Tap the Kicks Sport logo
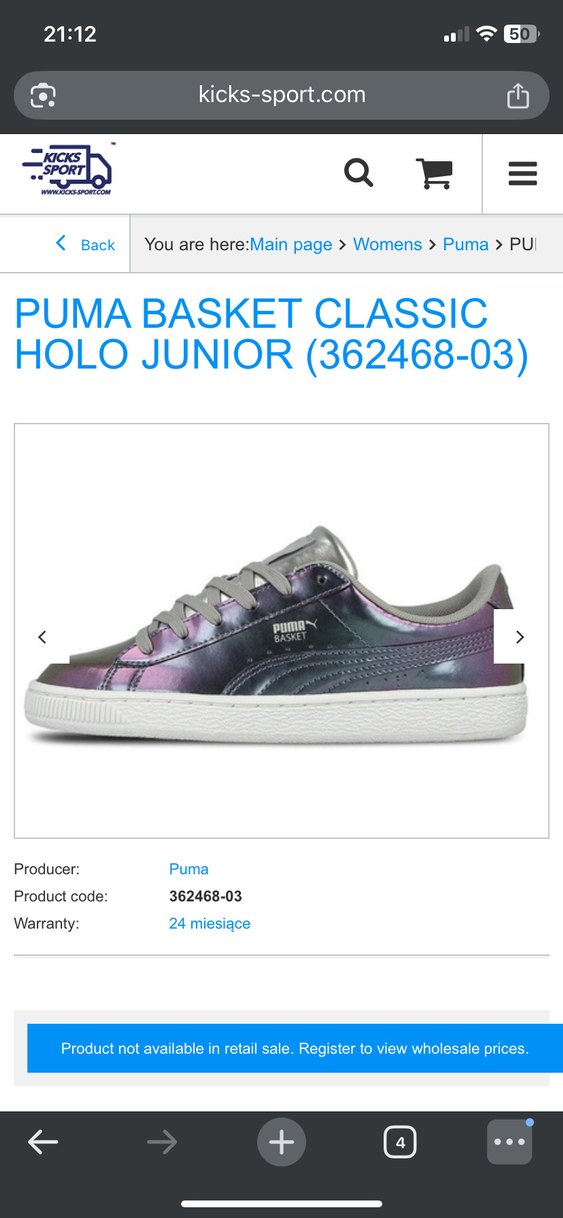 pos(68,170)
